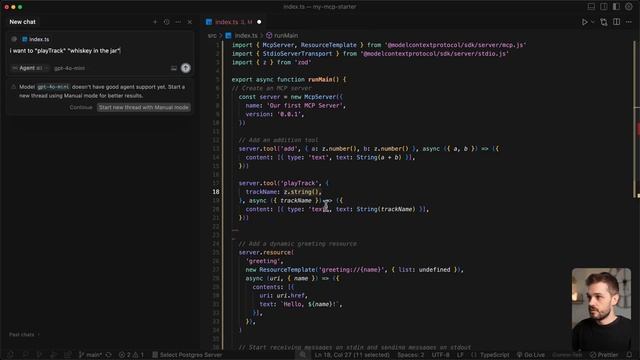Open notifications bell icon
This screenshot has height=360, width=640.
point(629,355)
